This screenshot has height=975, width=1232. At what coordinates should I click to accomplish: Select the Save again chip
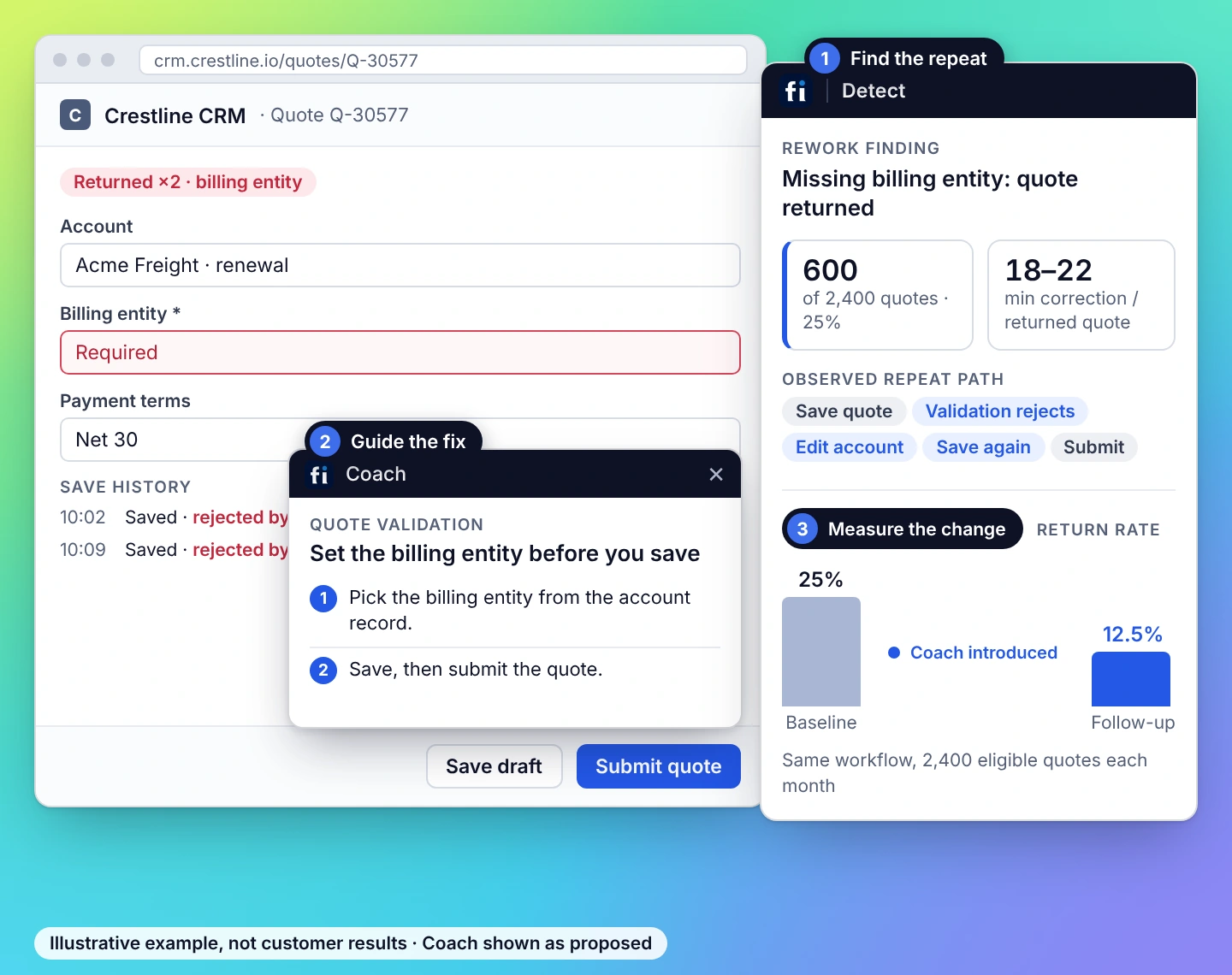[x=984, y=447]
